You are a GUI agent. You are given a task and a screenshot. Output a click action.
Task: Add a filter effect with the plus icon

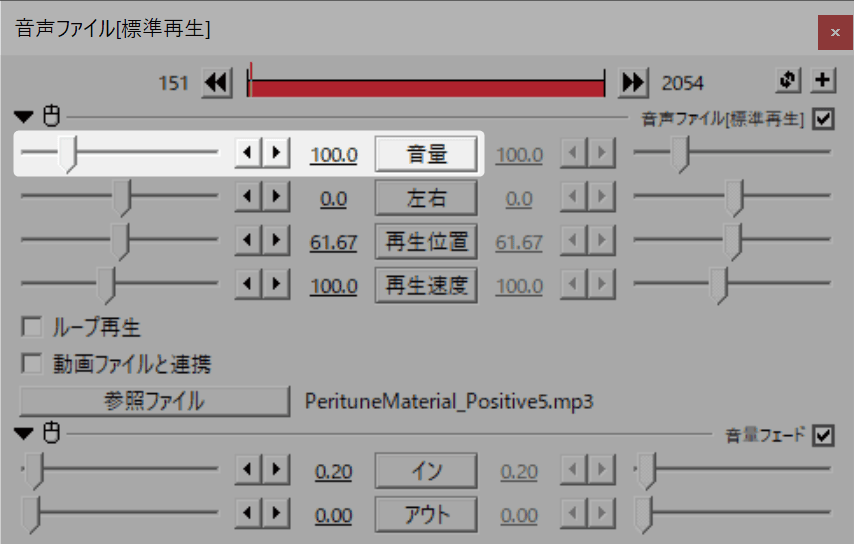pos(823,81)
